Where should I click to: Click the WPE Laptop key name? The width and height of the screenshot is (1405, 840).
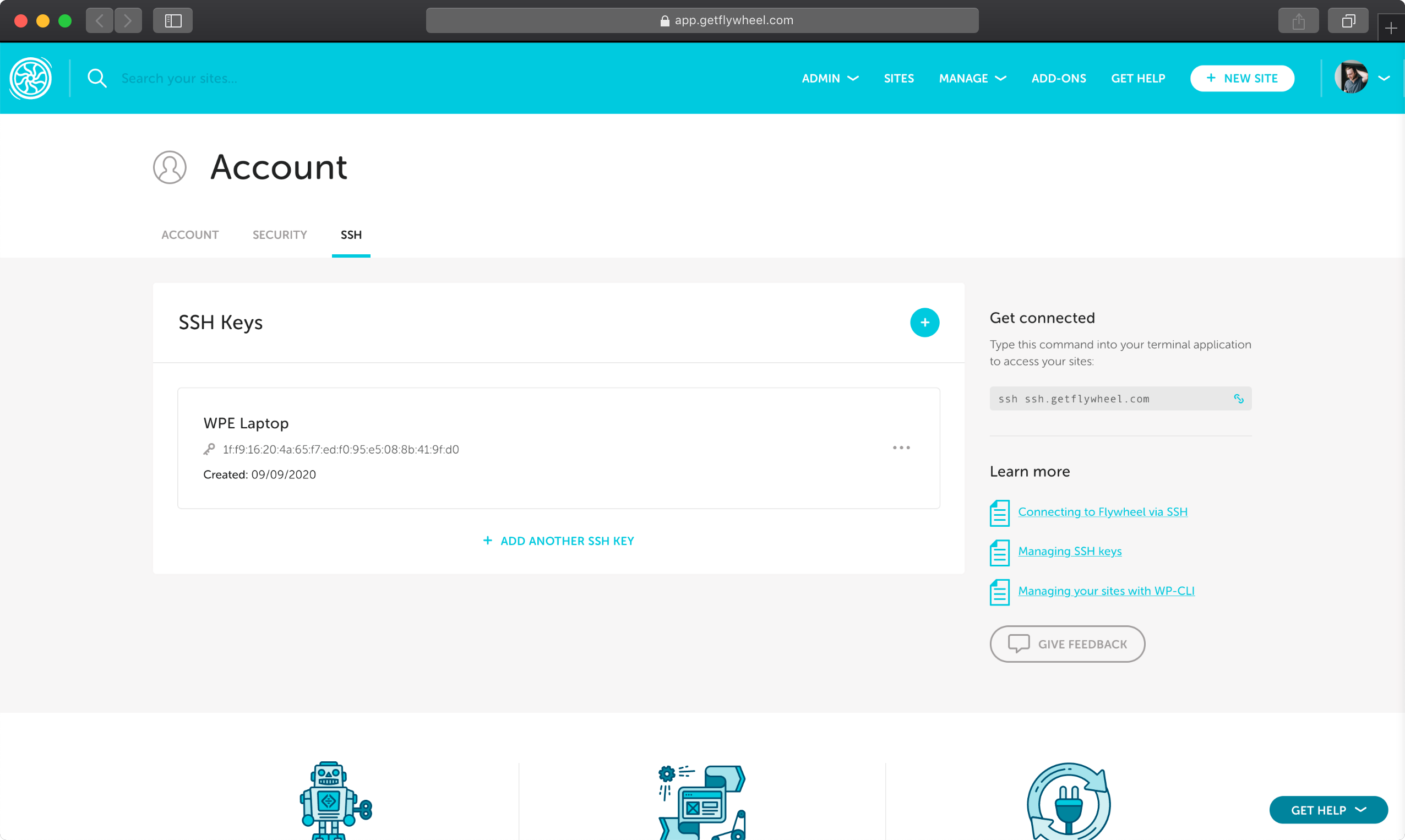(246, 423)
